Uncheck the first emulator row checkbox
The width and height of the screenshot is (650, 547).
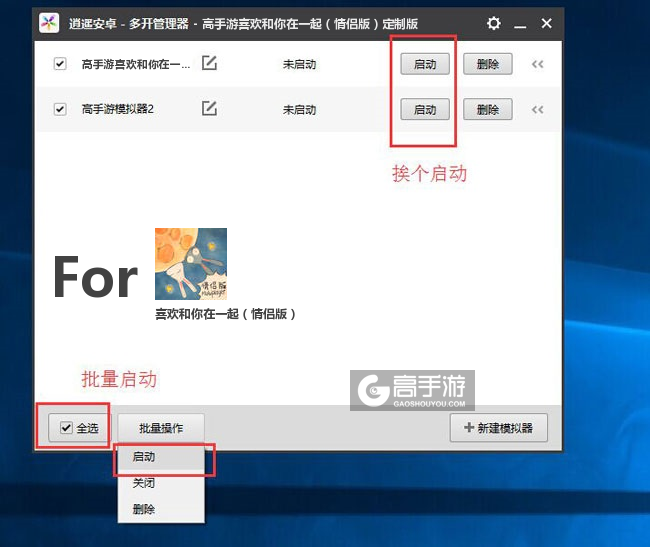[60, 64]
